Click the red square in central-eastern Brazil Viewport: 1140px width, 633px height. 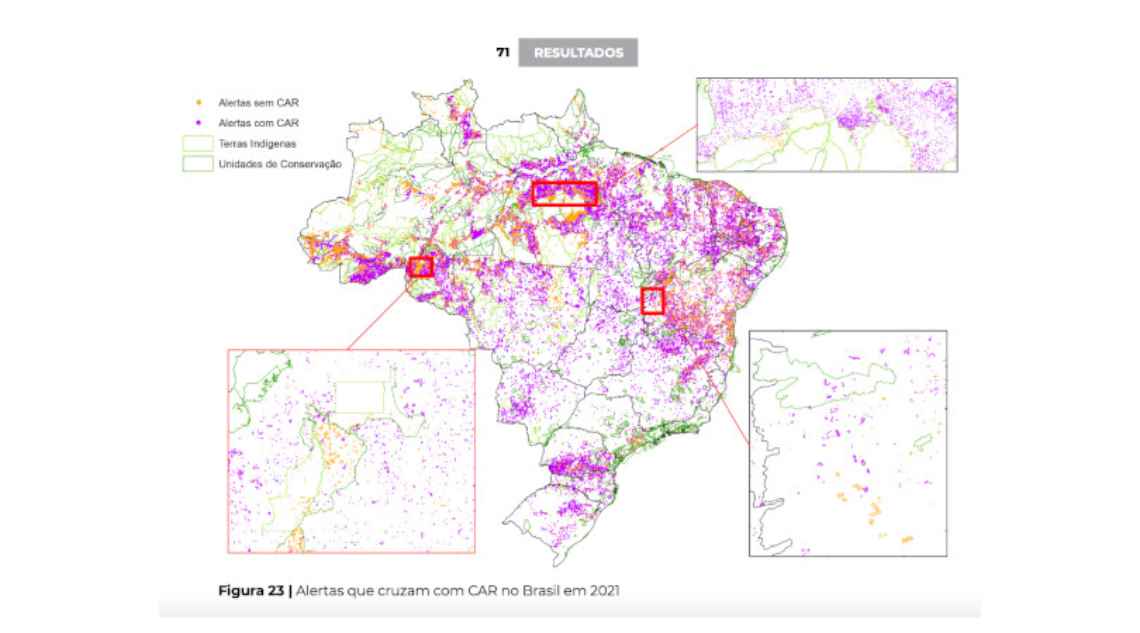pos(653,300)
